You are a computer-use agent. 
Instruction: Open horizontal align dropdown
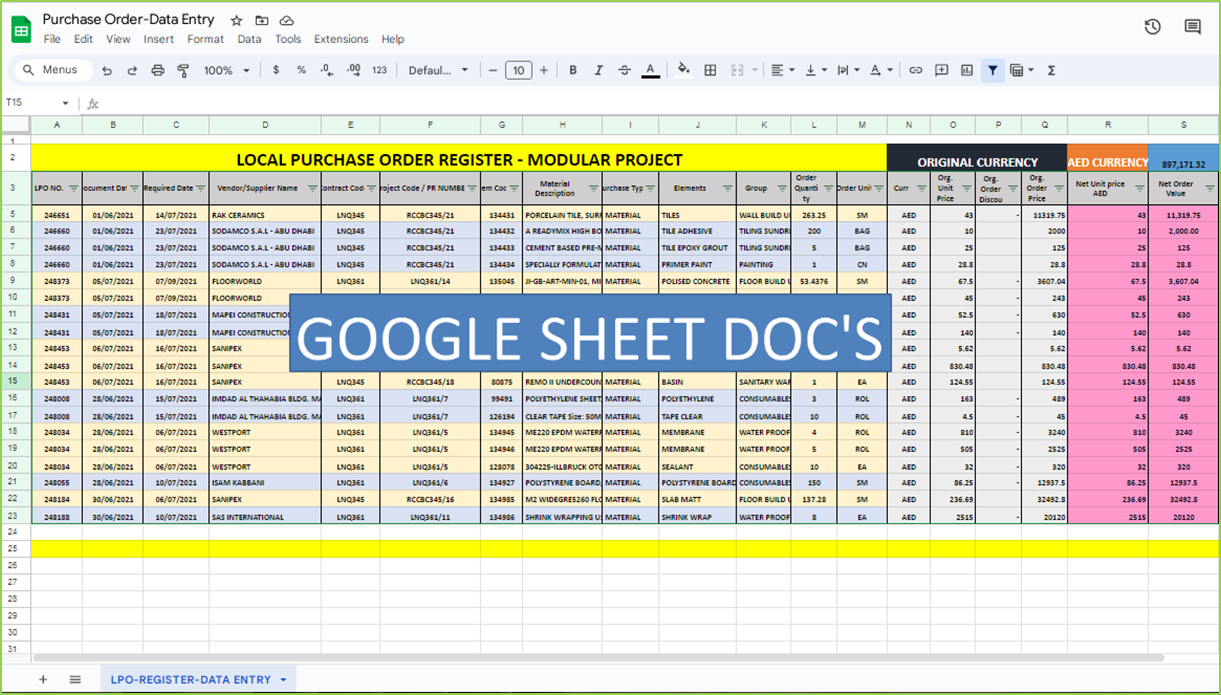(783, 70)
